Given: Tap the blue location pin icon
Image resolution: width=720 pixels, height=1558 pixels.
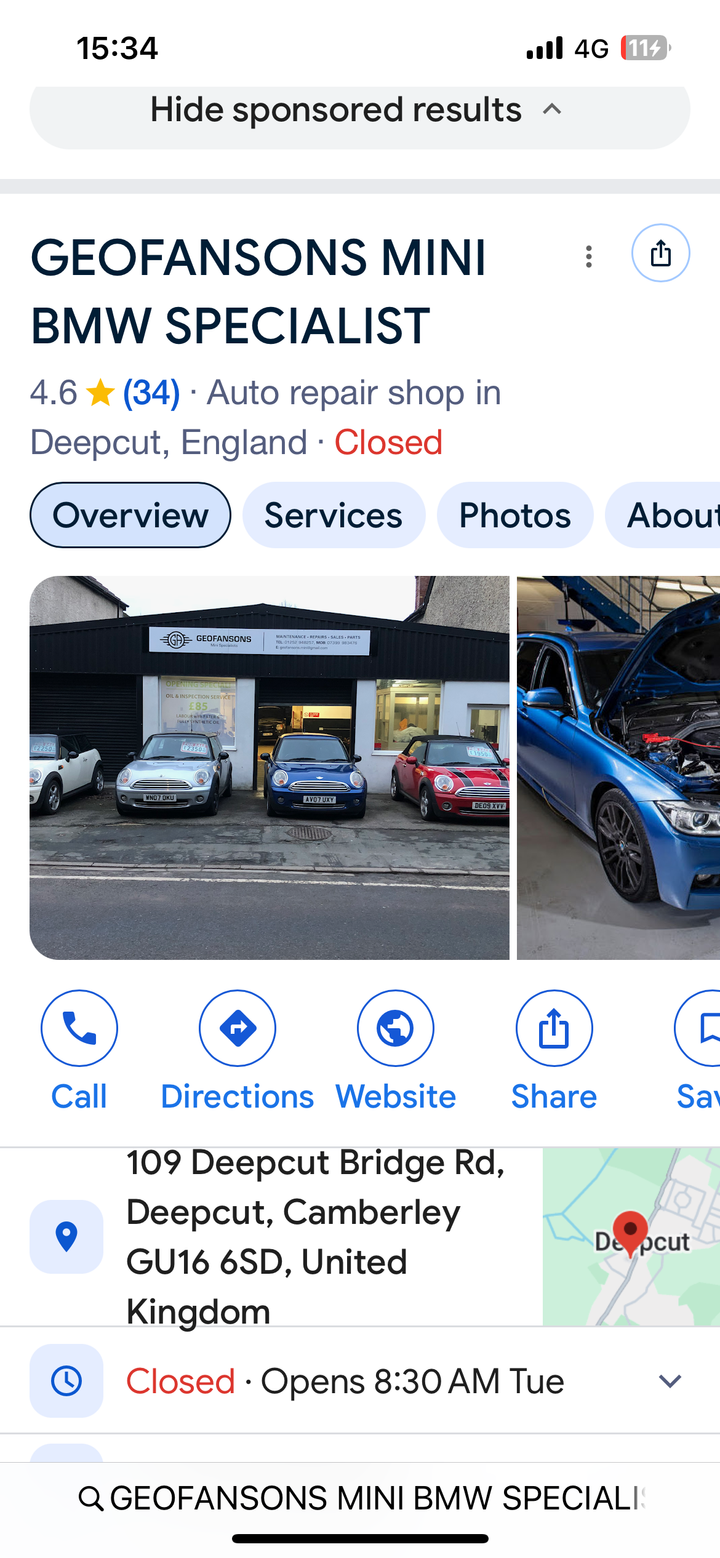Looking at the screenshot, I should pyautogui.click(x=66, y=1237).
